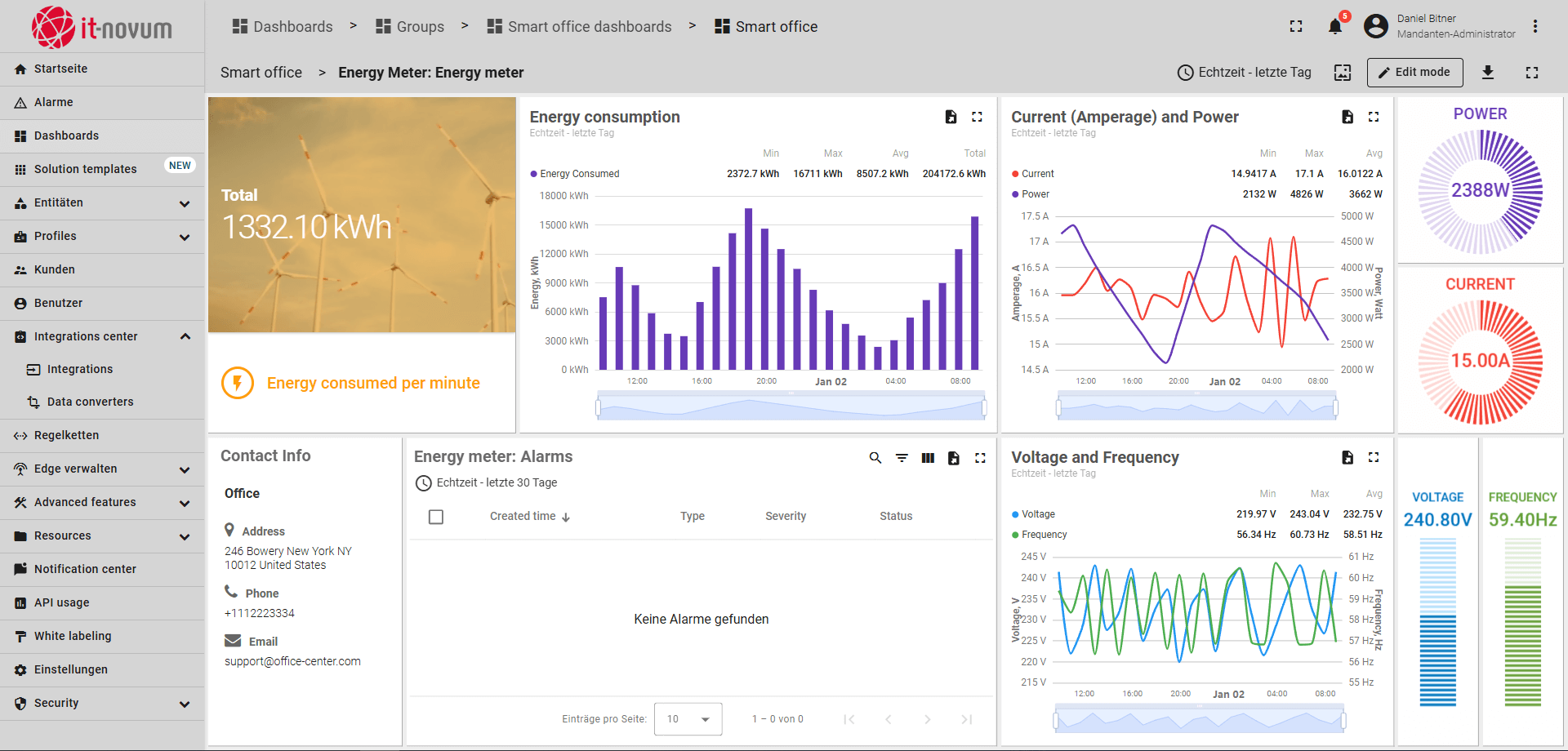Screen dimensions: 1568x751
Task: Toggle Frequency series in legend
Action: click(1043, 535)
